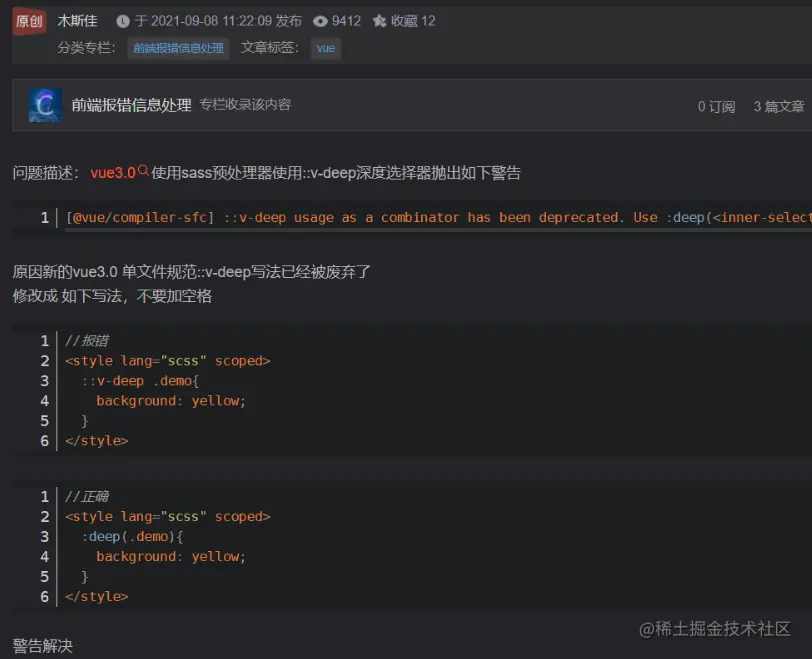
Task: Click search magnifier icon after vue3.0
Action: pos(143,170)
